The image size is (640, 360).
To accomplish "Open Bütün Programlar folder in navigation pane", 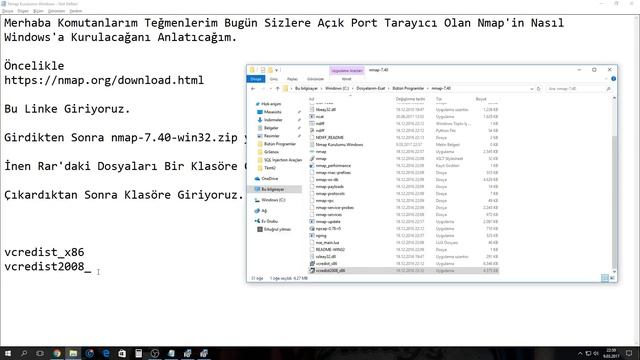I will (280, 144).
